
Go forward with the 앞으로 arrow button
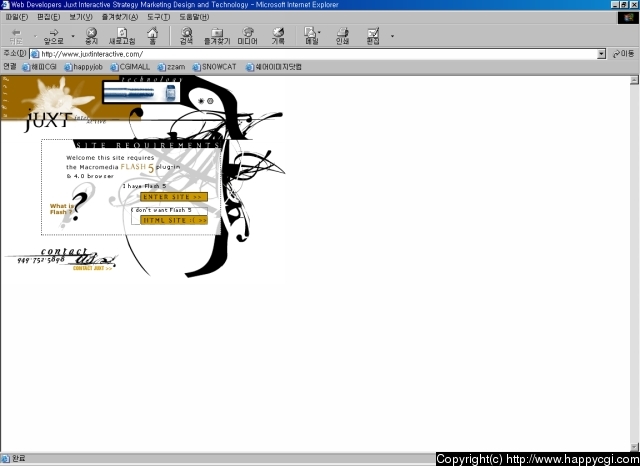[54, 36]
